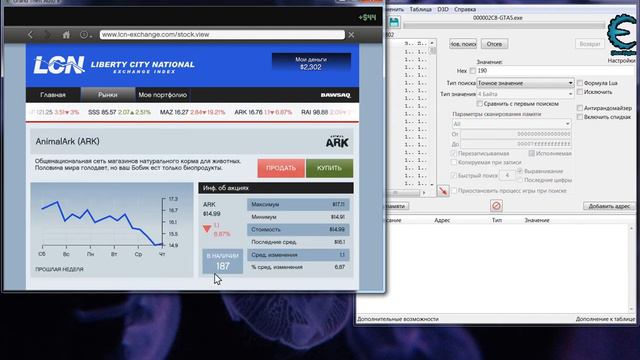This screenshot has height=360, width=640.
Task: Open the Справка menu in Cheat Engine
Action: (x=465, y=9)
